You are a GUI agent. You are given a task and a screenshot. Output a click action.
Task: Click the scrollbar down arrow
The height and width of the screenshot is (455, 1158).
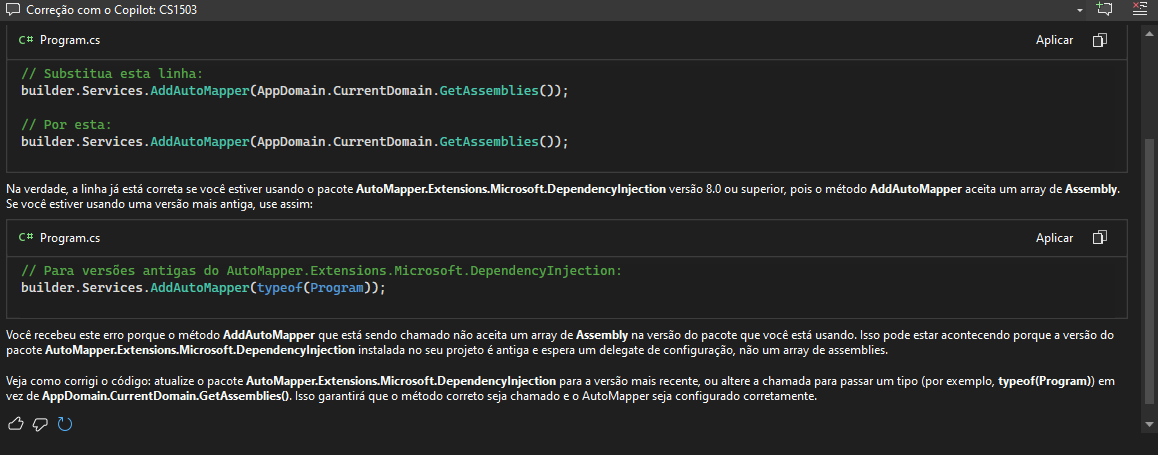tap(1149, 425)
